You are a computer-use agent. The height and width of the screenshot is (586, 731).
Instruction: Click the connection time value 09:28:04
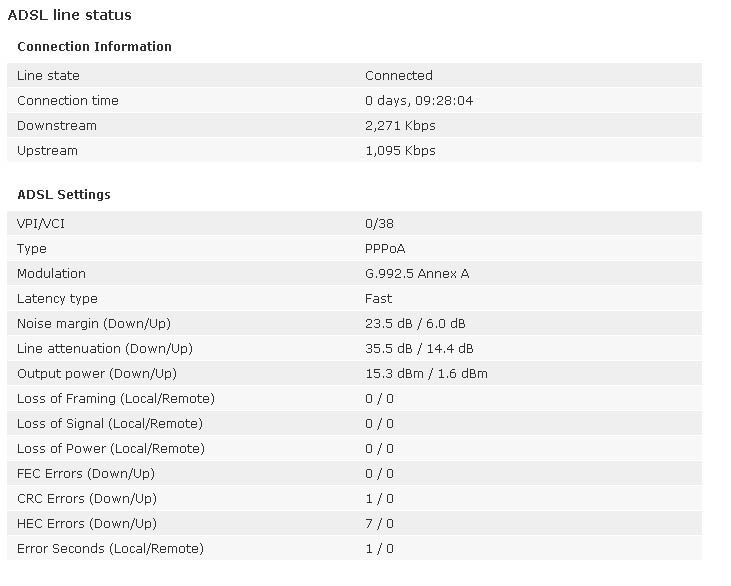418,101
